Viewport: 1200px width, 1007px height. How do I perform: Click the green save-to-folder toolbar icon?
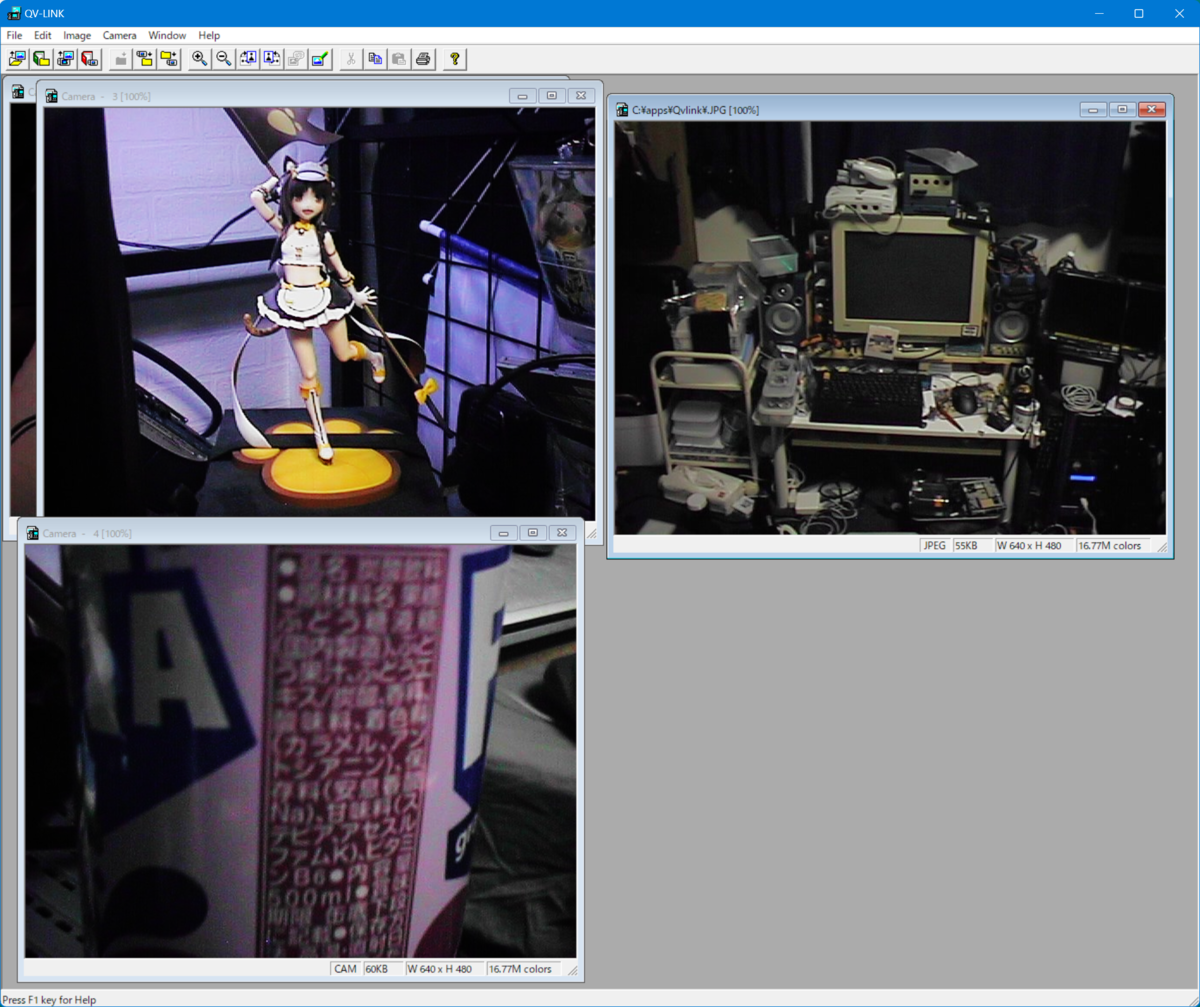coord(41,59)
